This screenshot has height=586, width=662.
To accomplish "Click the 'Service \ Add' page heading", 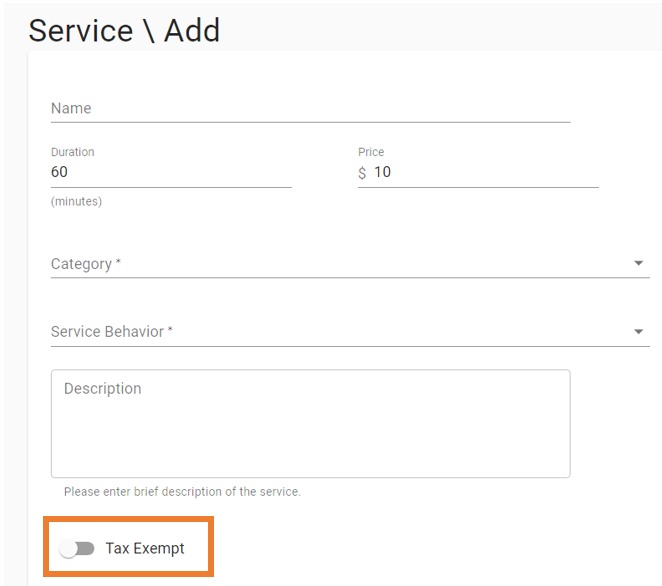I will pyautogui.click(x=124, y=31).
